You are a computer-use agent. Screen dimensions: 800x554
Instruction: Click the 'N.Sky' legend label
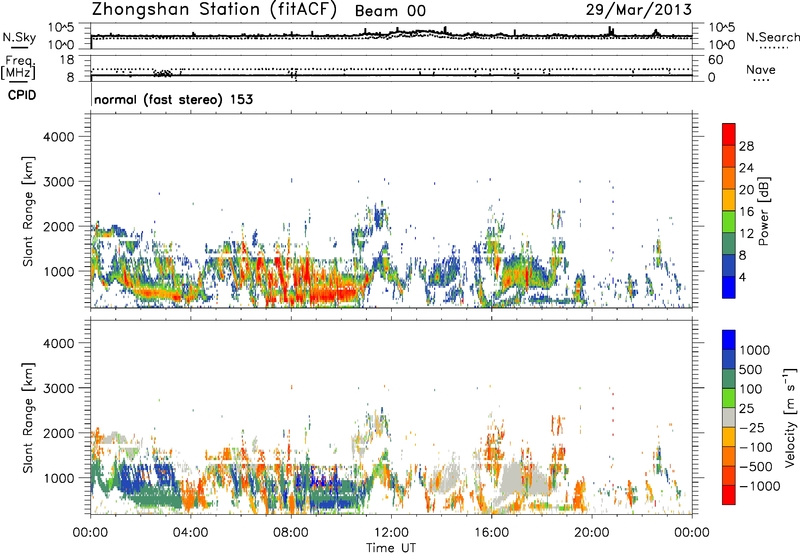point(19,37)
